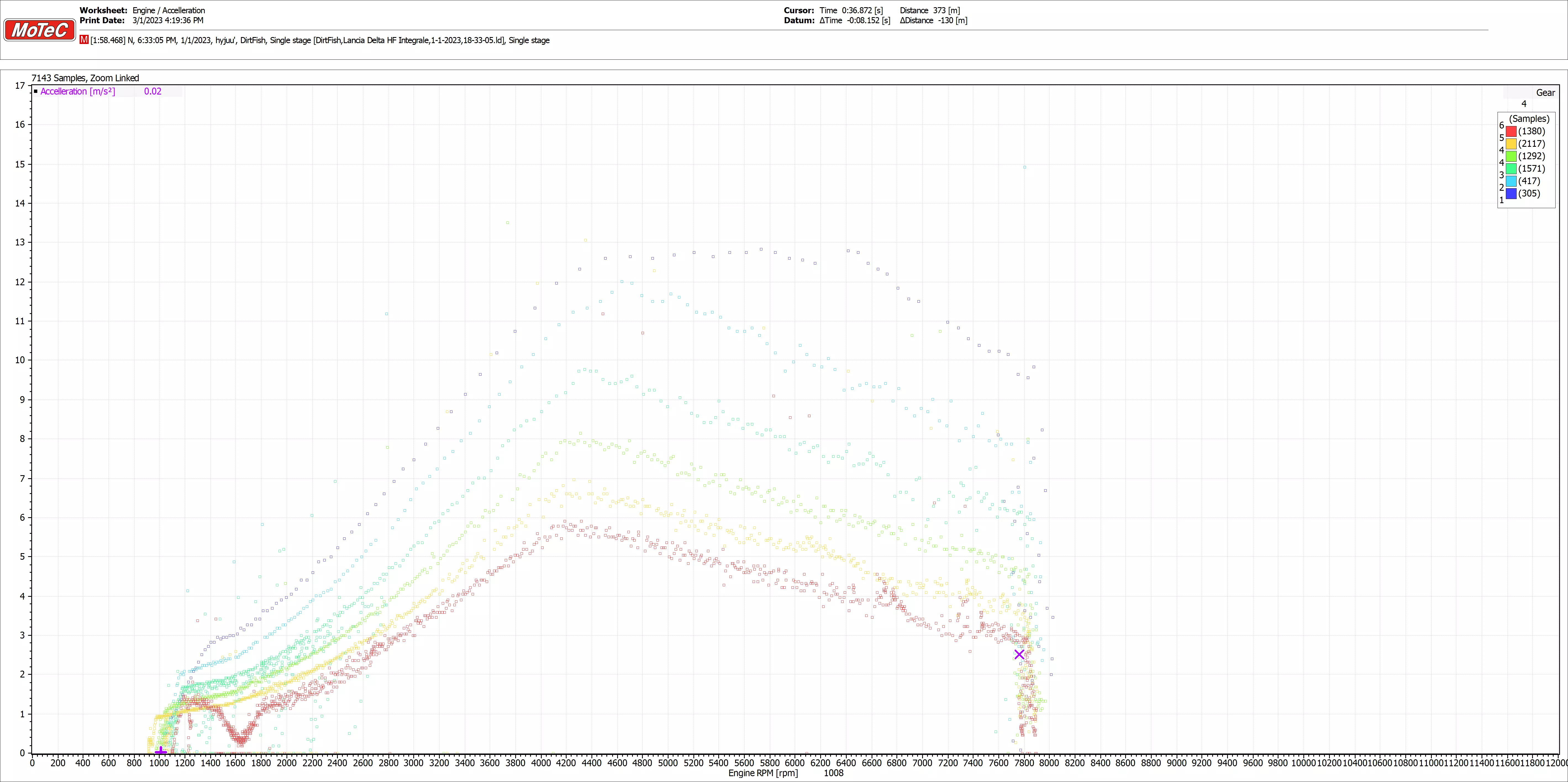Click the log file description line
This screenshot has height=782, width=1568.
coord(320,40)
